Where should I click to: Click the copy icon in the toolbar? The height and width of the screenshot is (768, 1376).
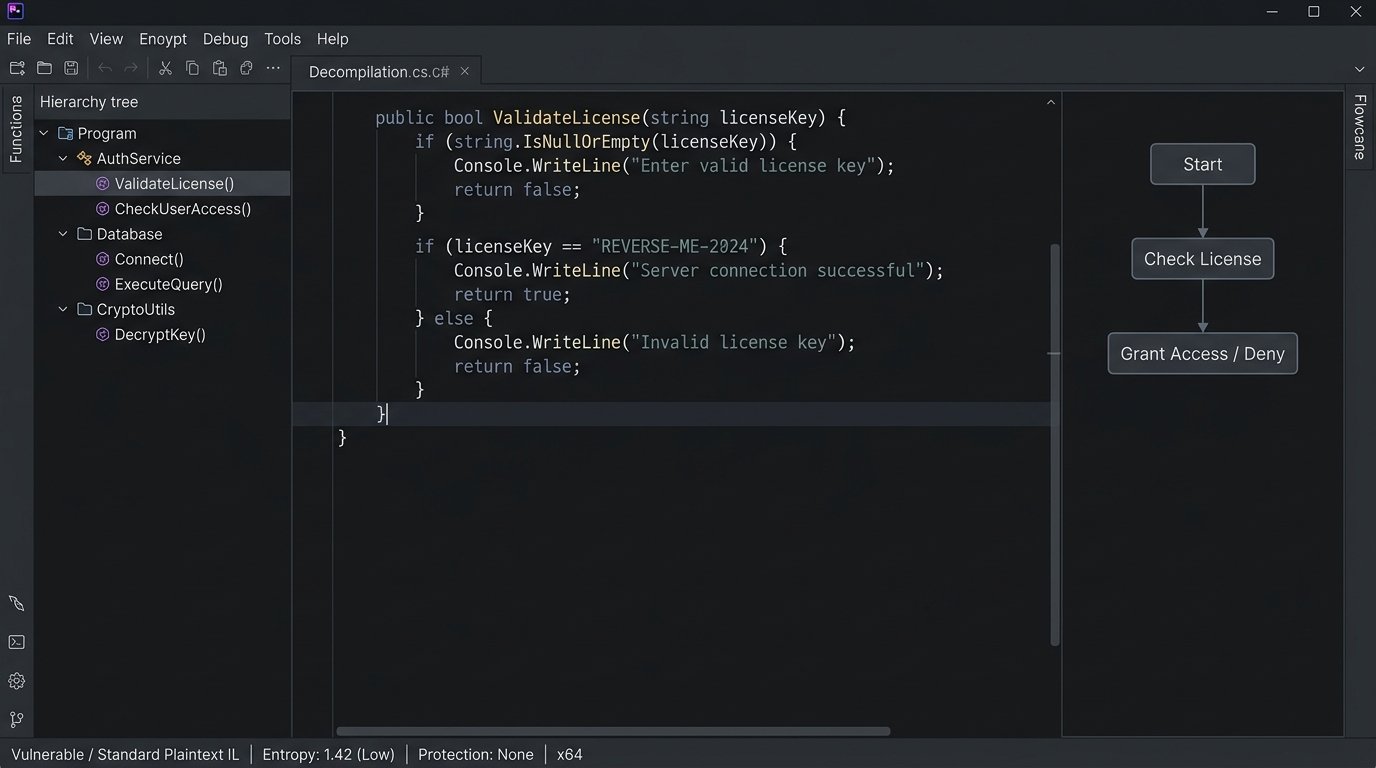point(192,68)
